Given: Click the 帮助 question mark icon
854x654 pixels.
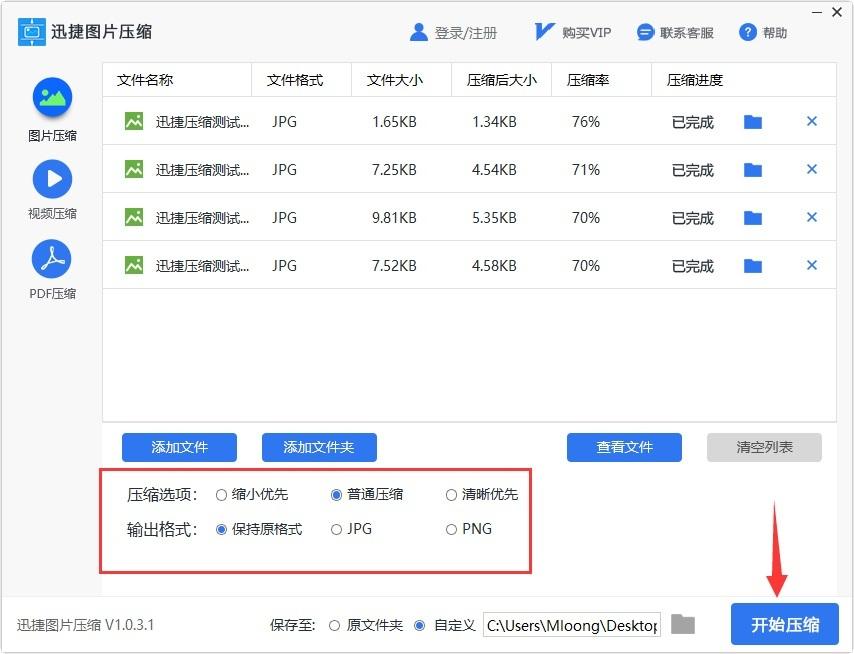Looking at the screenshot, I should [748, 33].
